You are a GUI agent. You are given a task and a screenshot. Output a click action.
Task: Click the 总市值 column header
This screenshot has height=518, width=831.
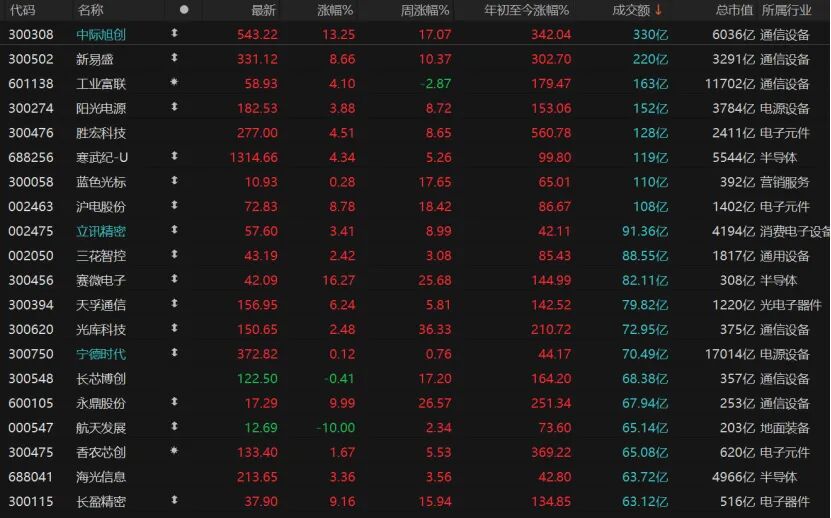pos(734,10)
